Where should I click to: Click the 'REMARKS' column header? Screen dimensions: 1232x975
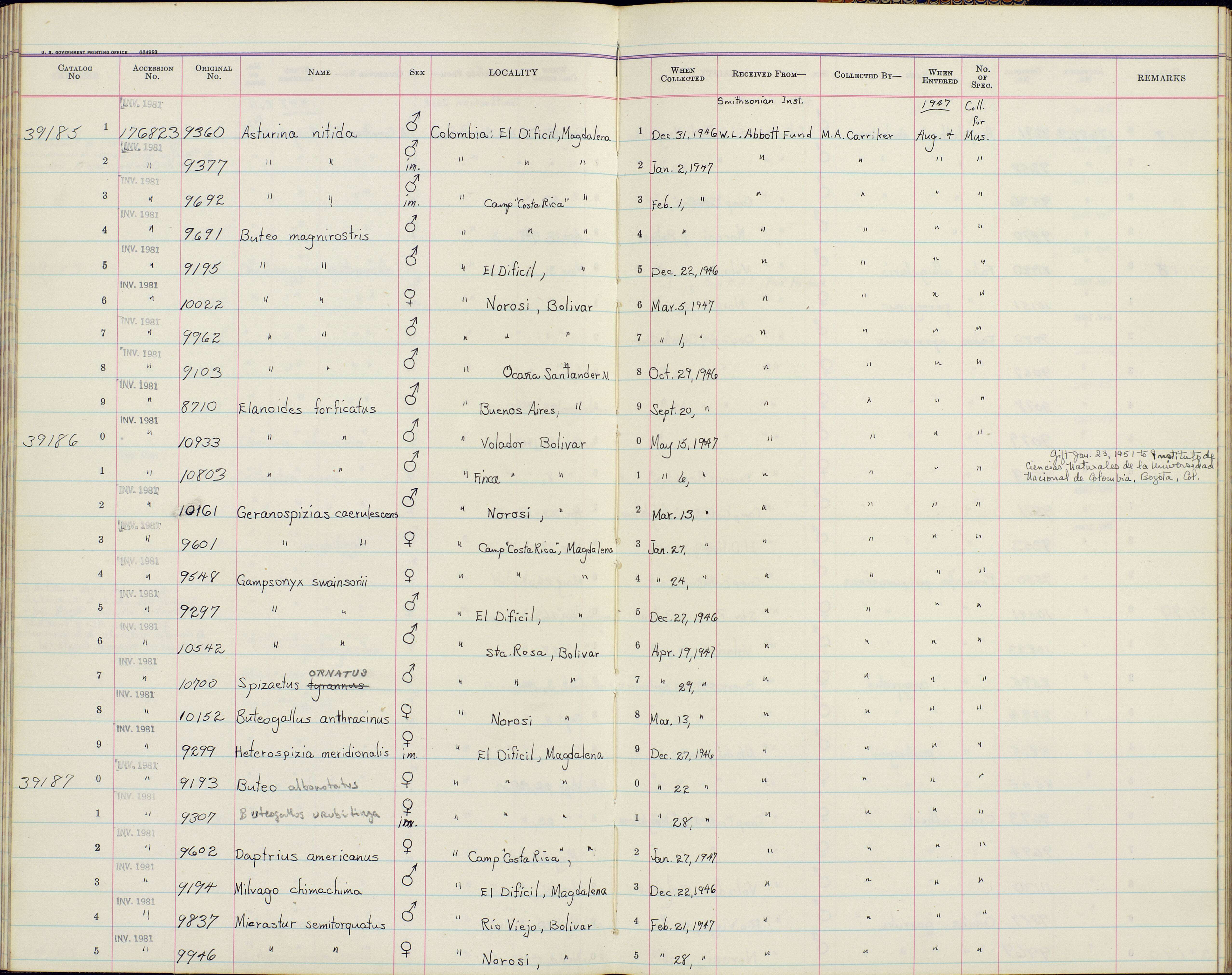pos(1161,78)
